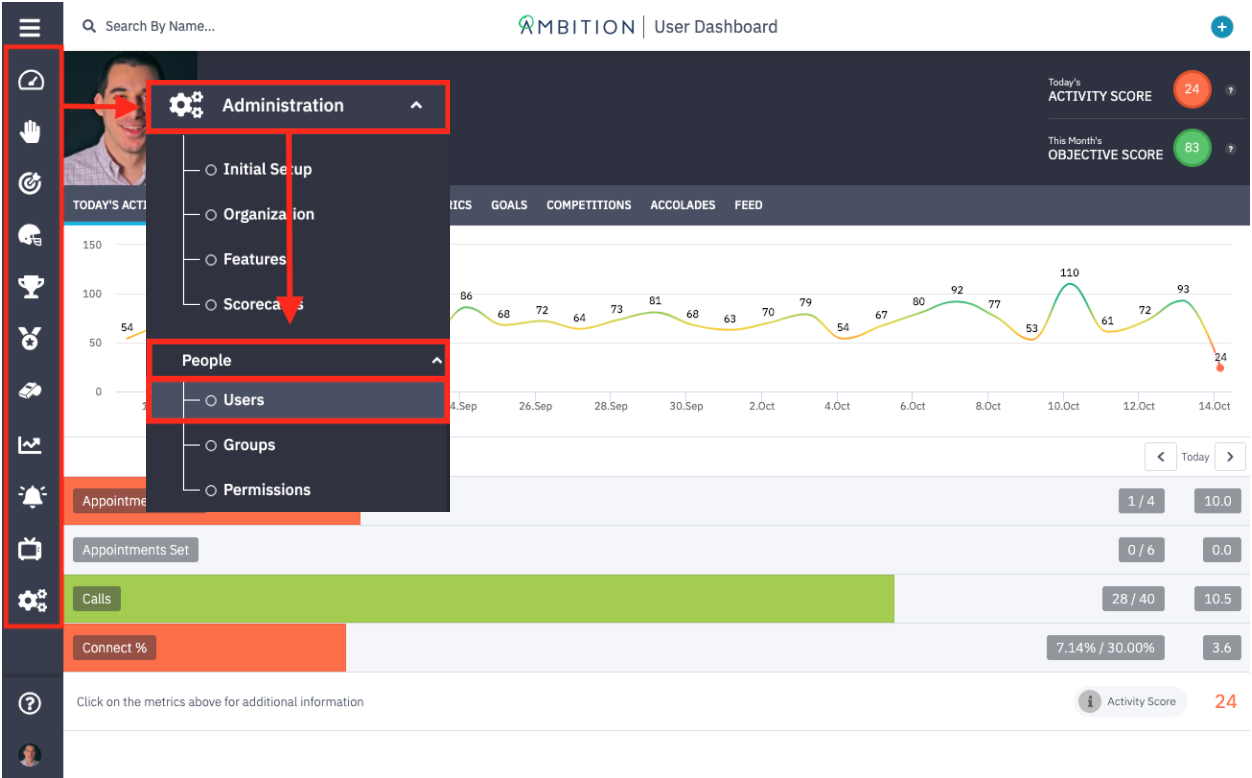Click the 1 / 4 appointments value

click(x=1141, y=501)
